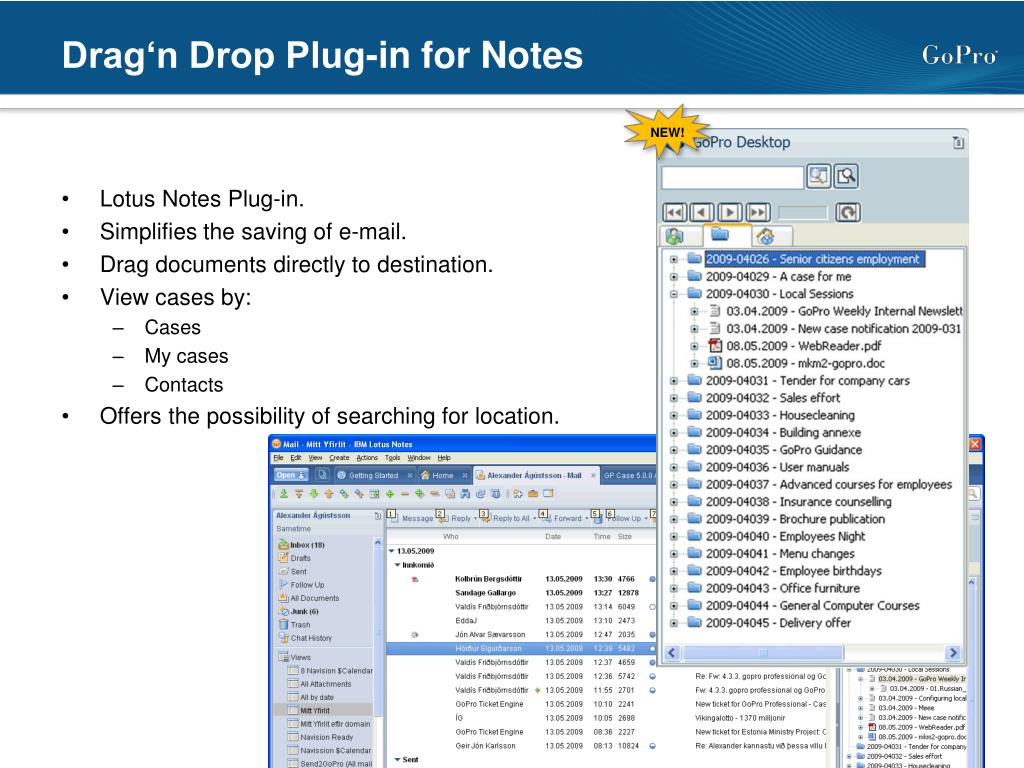The height and width of the screenshot is (768, 1024).
Task: Click the Open button in Lotus Notes
Action: point(290,475)
